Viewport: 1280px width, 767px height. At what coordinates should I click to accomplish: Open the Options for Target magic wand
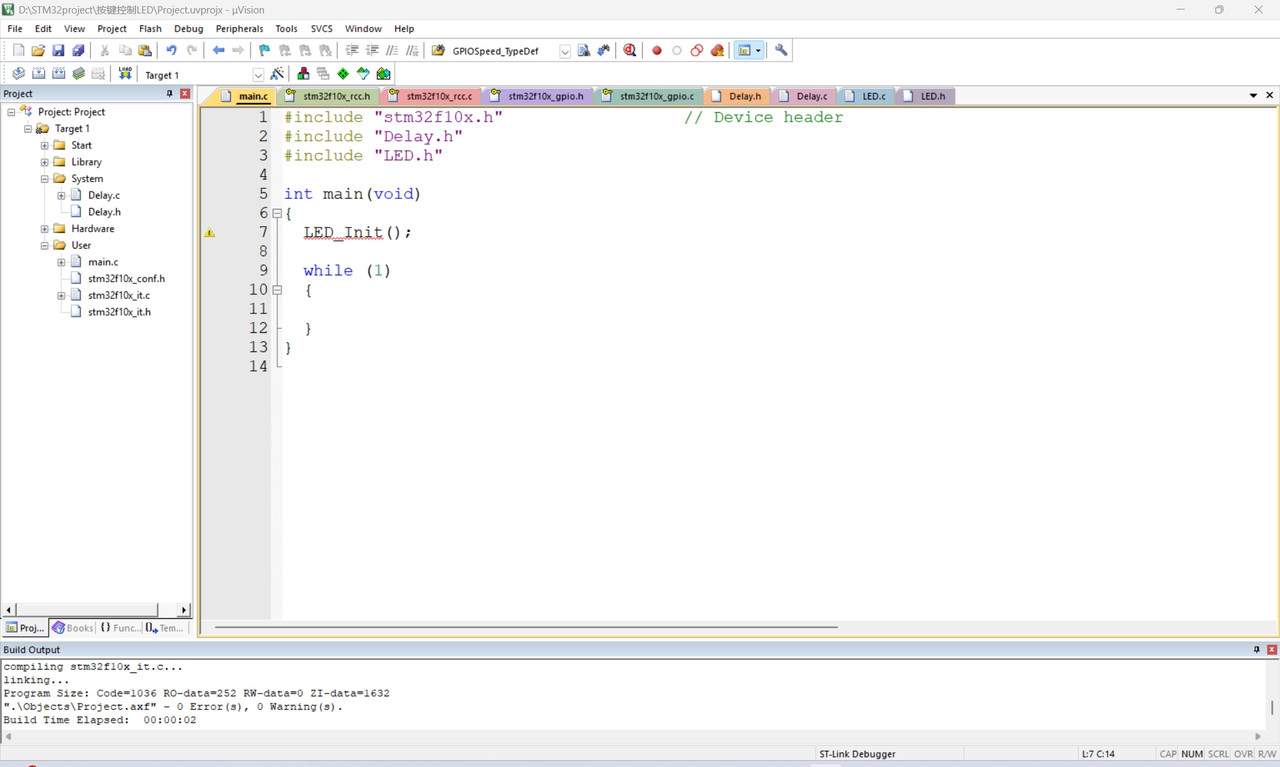tap(278, 74)
